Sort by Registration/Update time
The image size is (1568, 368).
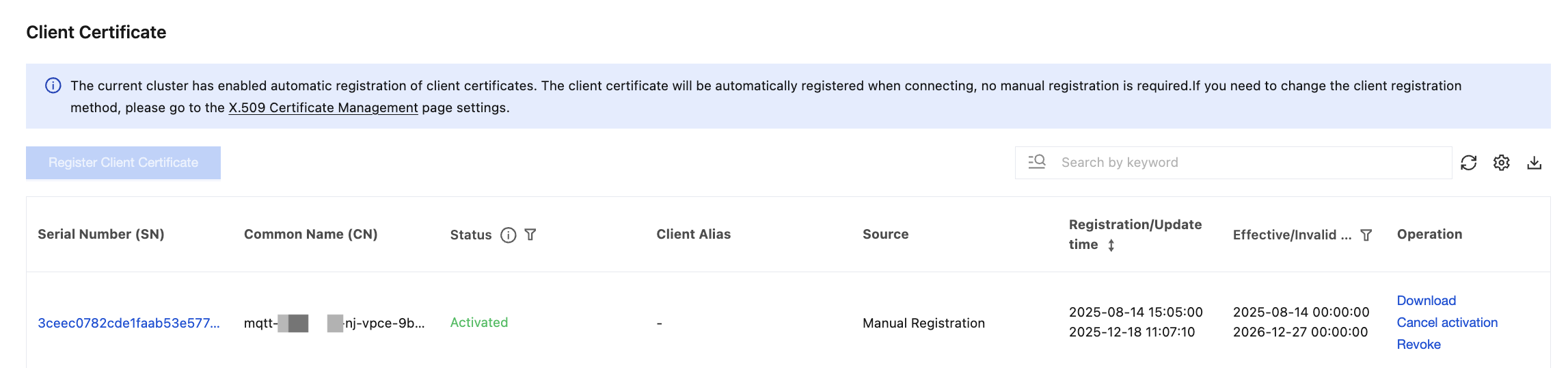click(x=1111, y=245)
